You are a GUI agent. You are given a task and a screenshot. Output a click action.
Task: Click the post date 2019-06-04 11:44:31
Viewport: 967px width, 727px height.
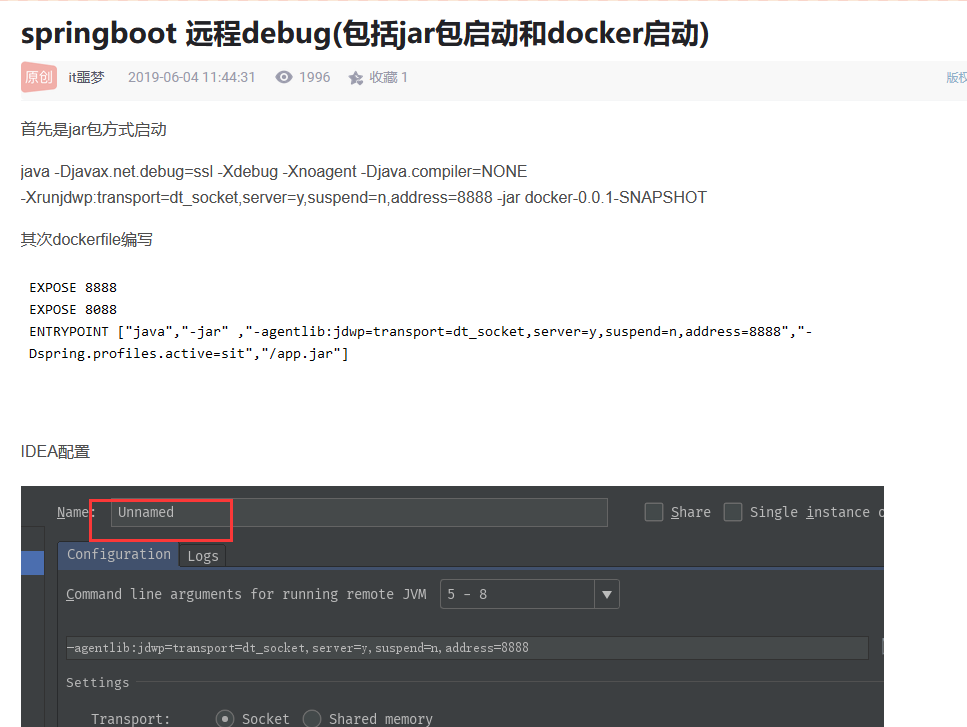[191, 77]
